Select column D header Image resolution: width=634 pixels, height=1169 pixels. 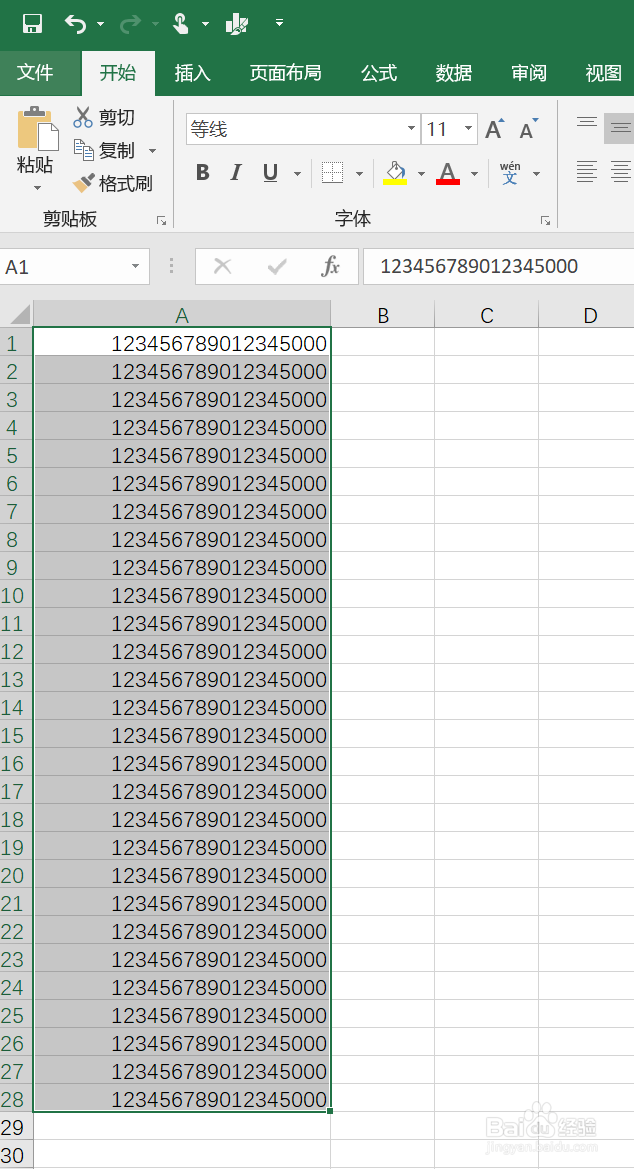click(x=586, y=315)
